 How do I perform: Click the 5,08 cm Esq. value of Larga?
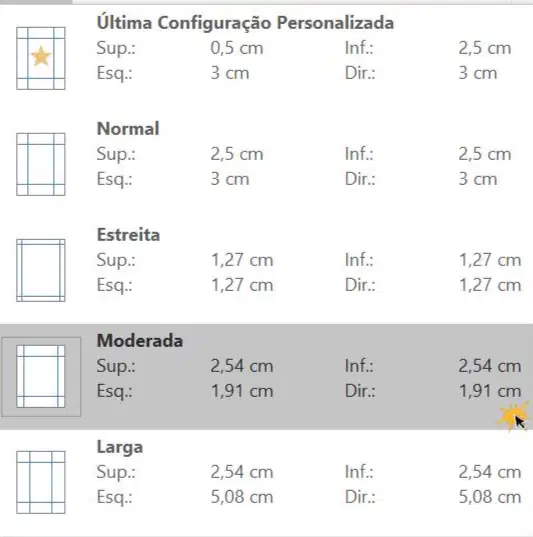click(242, 497)
